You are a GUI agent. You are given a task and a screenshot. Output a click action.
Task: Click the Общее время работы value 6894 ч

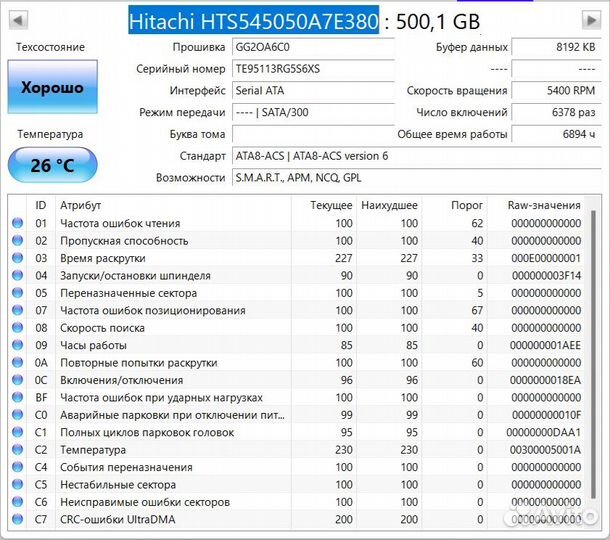556,134
